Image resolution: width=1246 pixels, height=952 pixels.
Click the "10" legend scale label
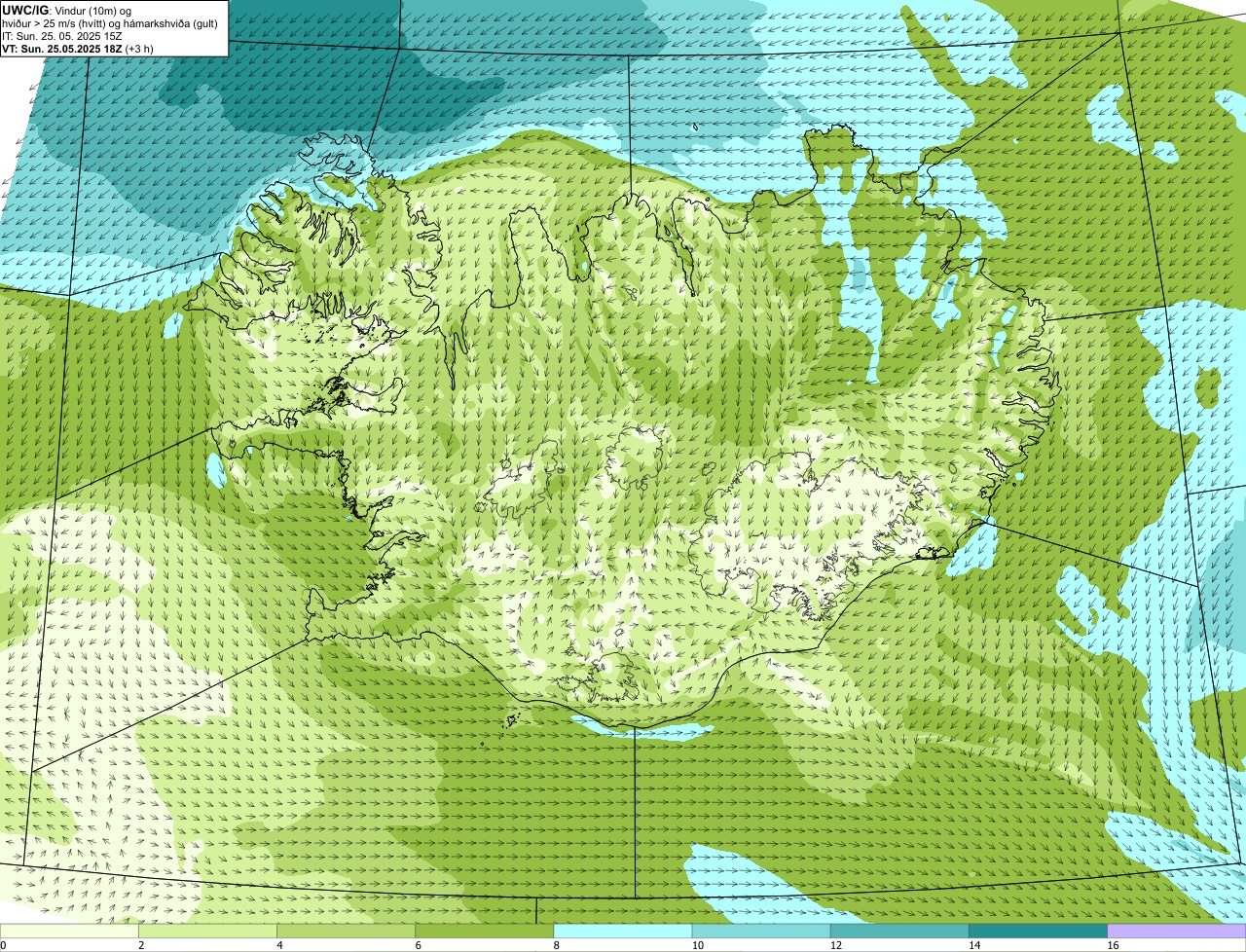point(697,945)
